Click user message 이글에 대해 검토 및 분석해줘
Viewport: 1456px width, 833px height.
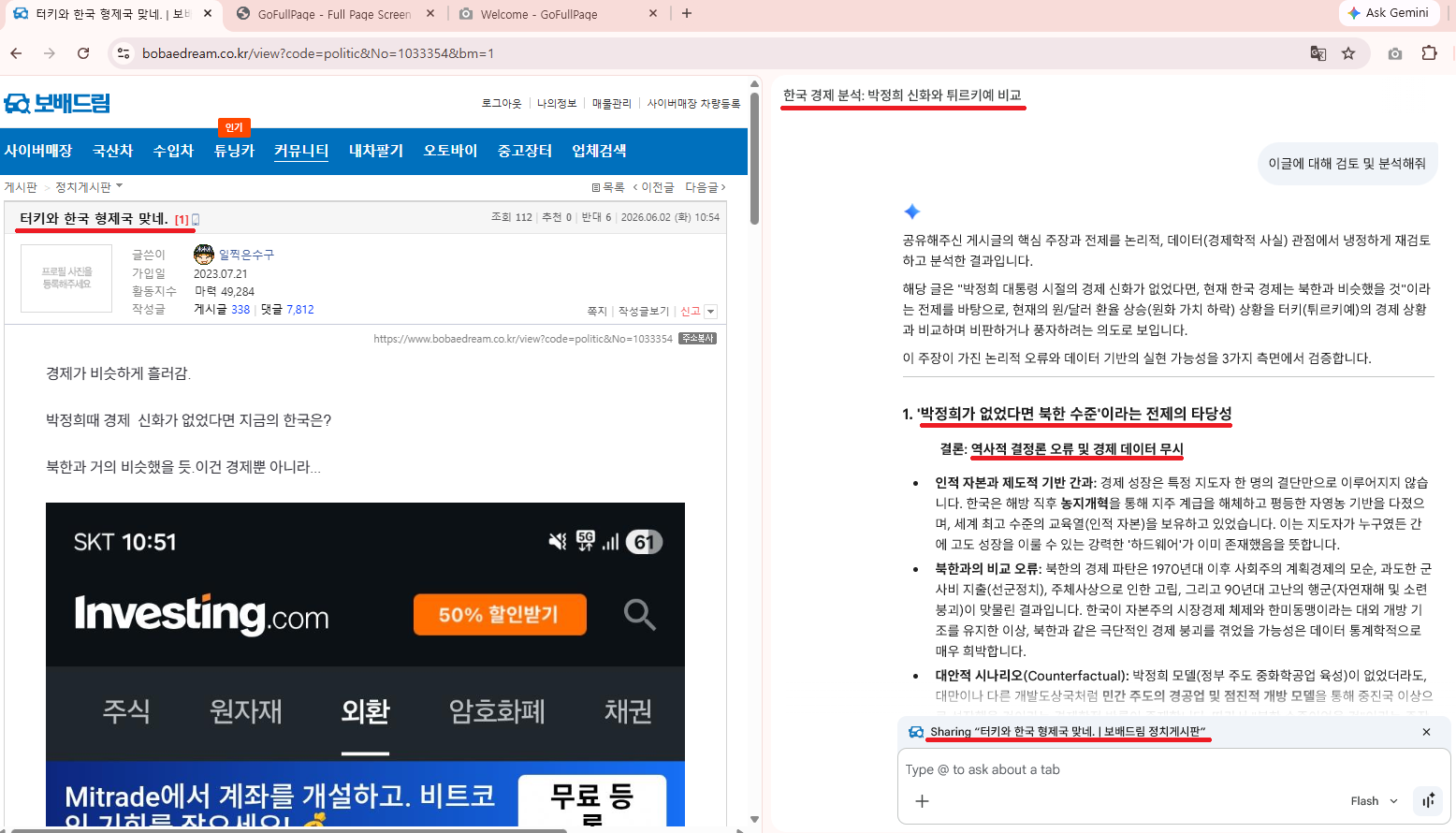click(1347, 164)
